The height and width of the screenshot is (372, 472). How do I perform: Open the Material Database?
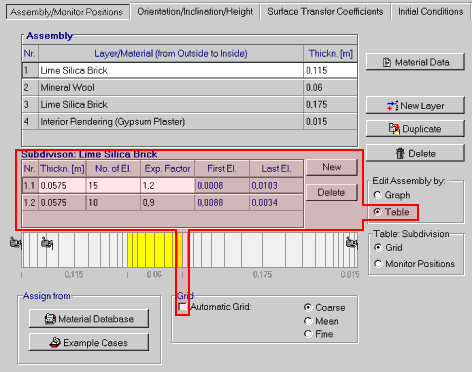click(x=89, y=319)
